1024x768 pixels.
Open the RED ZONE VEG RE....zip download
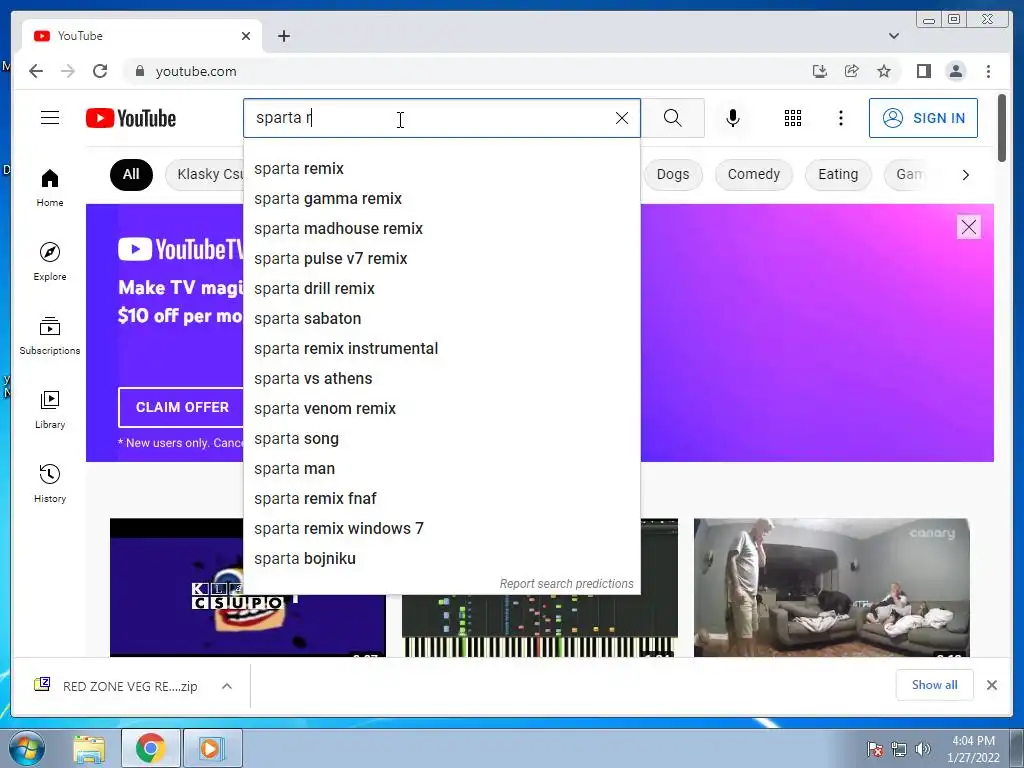[118, 686]
